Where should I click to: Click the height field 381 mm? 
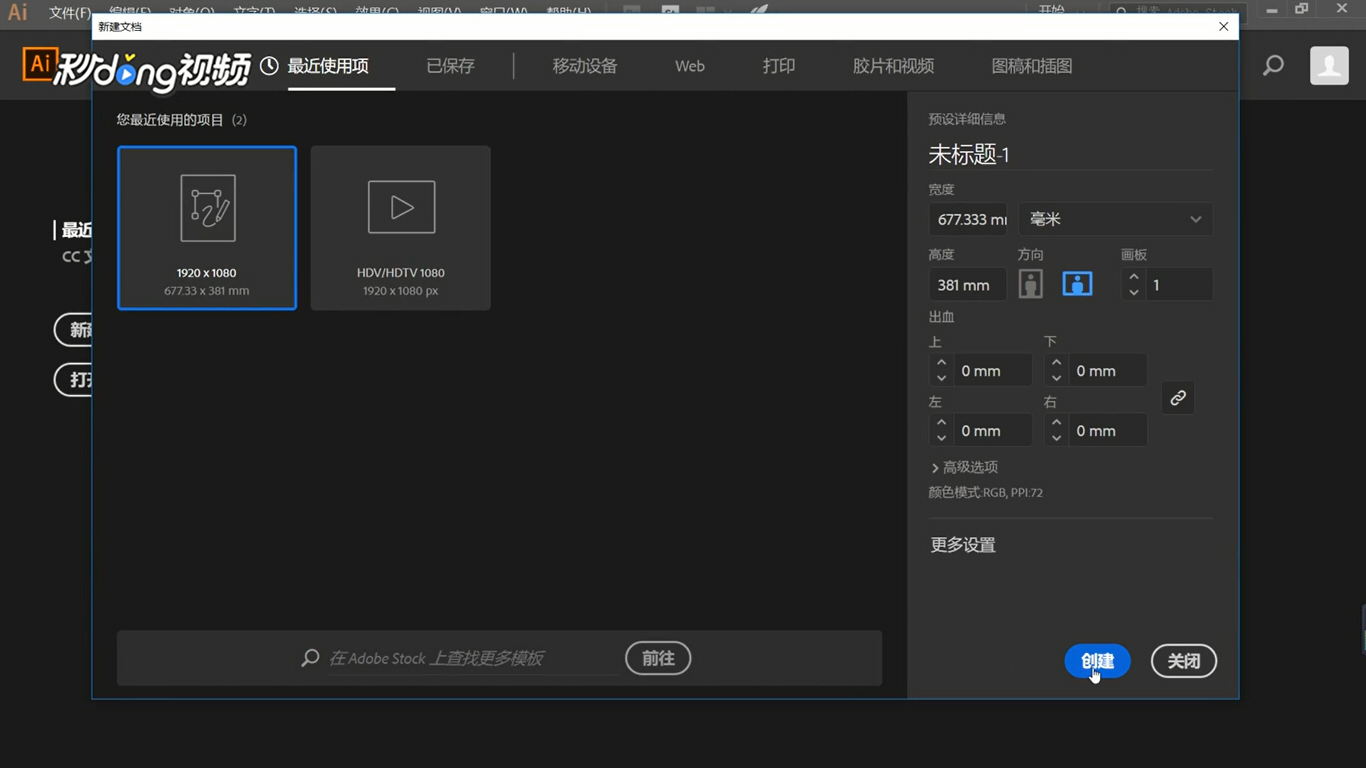pyautogui.click(x=968, y=285)
